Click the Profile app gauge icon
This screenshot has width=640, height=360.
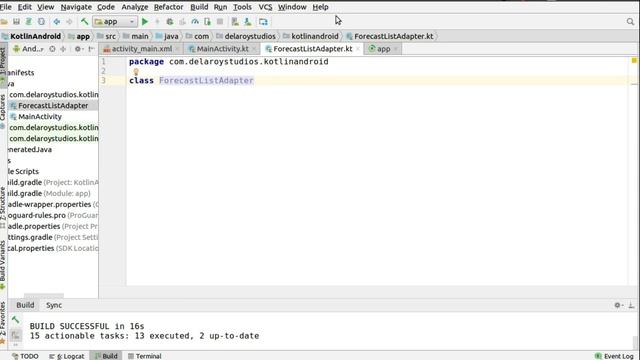coord(195,22)
